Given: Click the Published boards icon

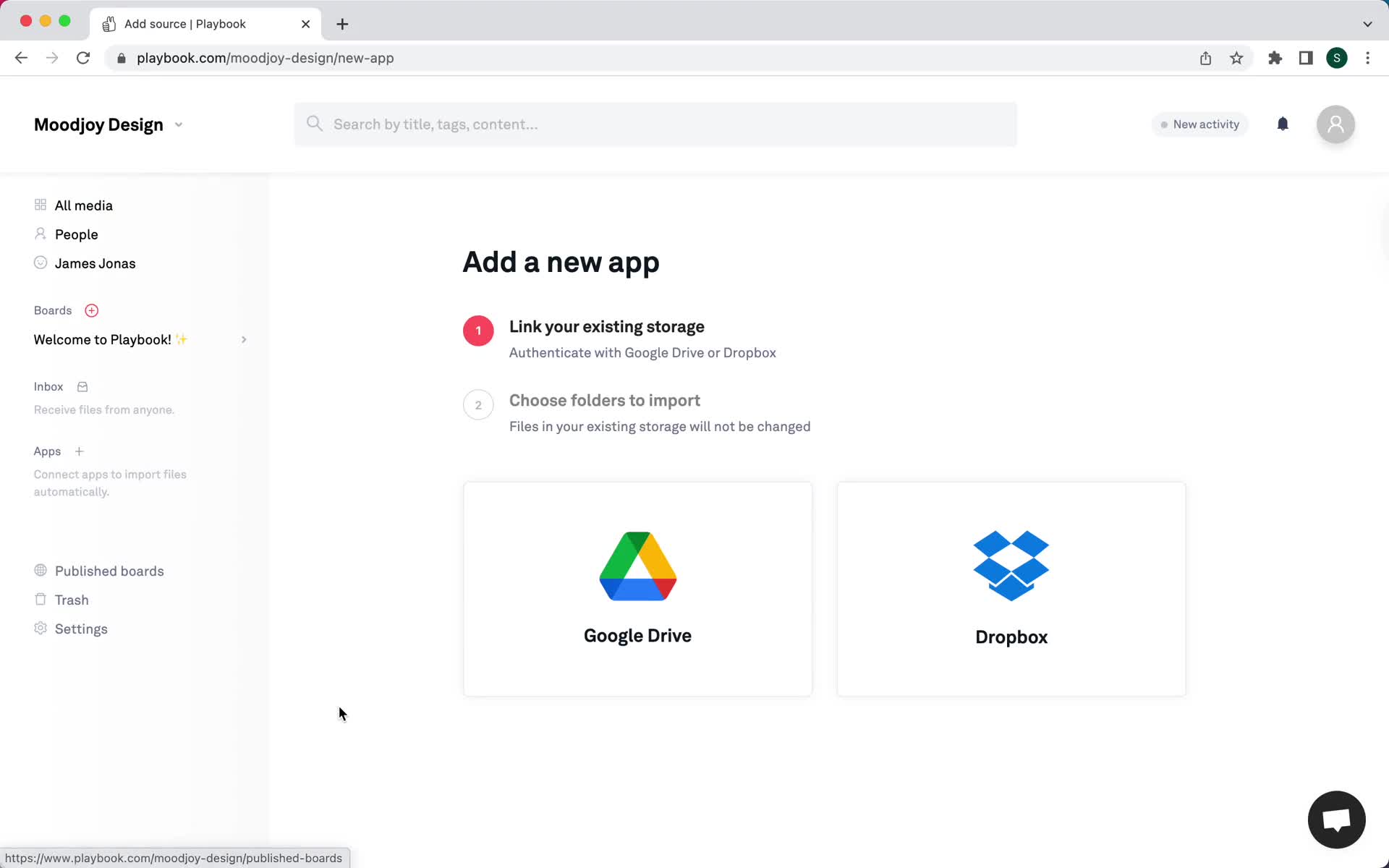Looking at the screenshot, I should [40, 570].
